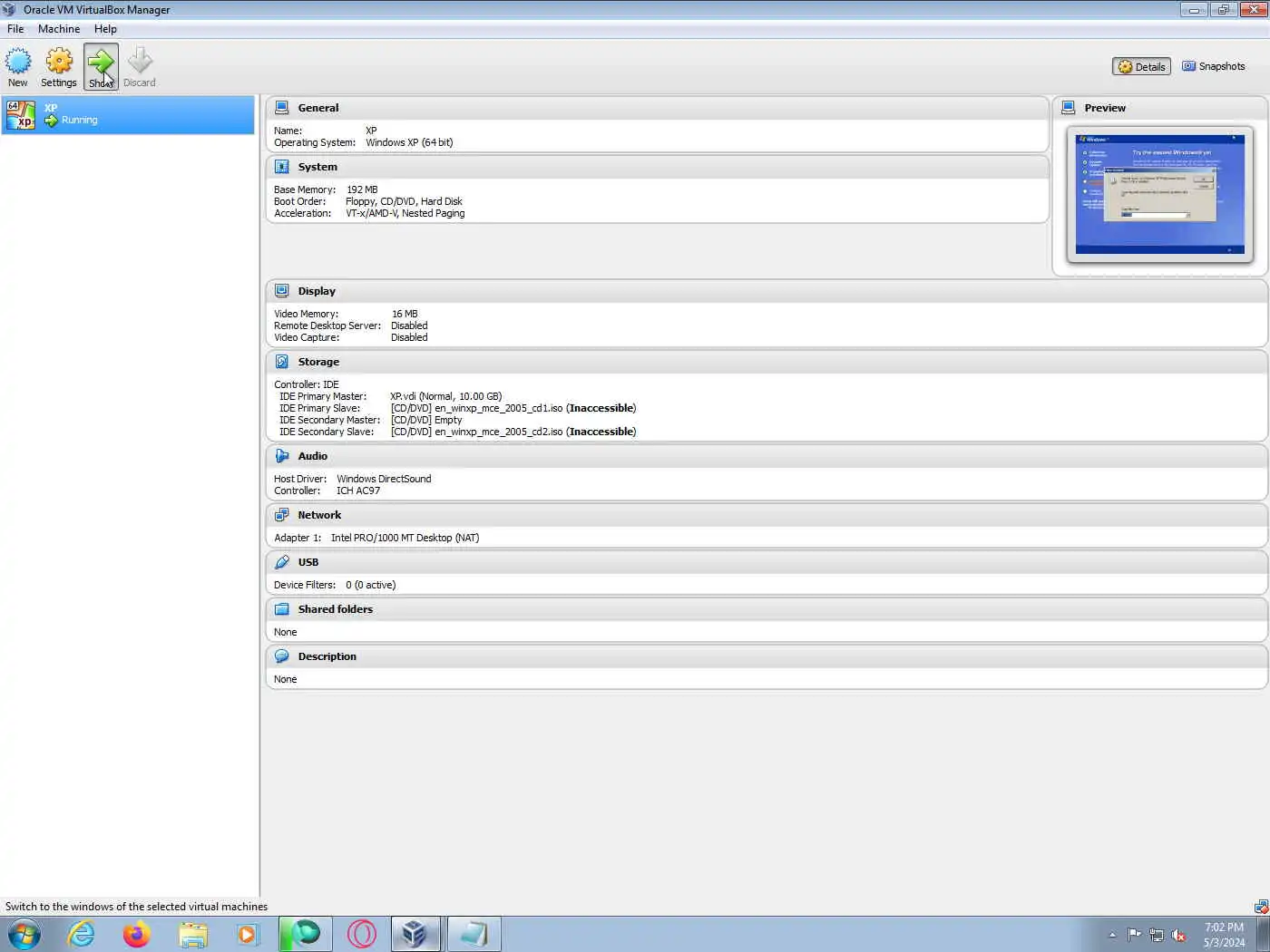Open the Help menu

tap(105, 29)
